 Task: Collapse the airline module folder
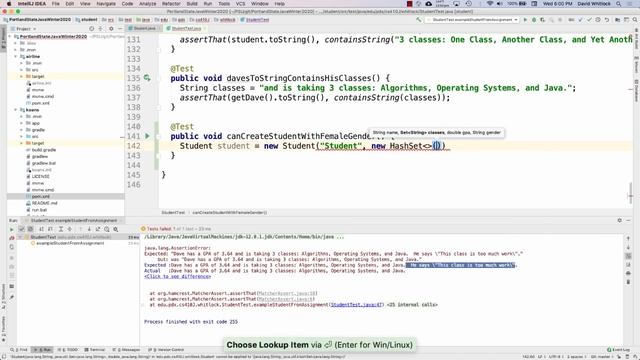pyautogui.click(x=16, y=56)
